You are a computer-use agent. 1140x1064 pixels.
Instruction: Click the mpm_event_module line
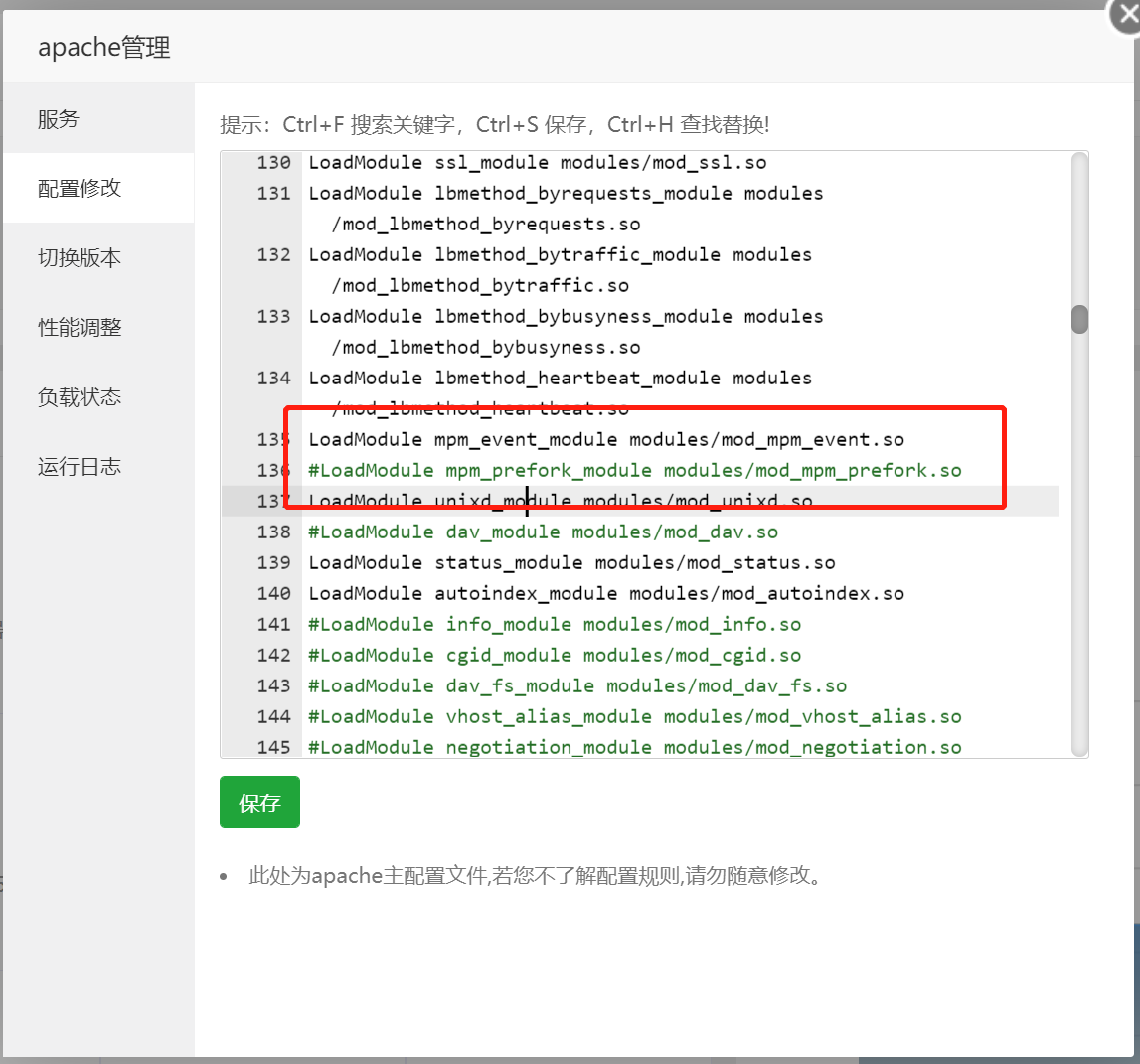tap(606, 440)
